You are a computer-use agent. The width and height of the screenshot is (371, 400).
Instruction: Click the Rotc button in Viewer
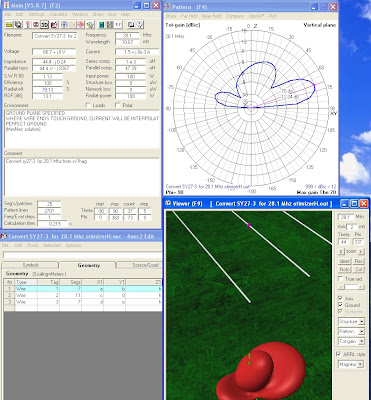tap(345, 269)
